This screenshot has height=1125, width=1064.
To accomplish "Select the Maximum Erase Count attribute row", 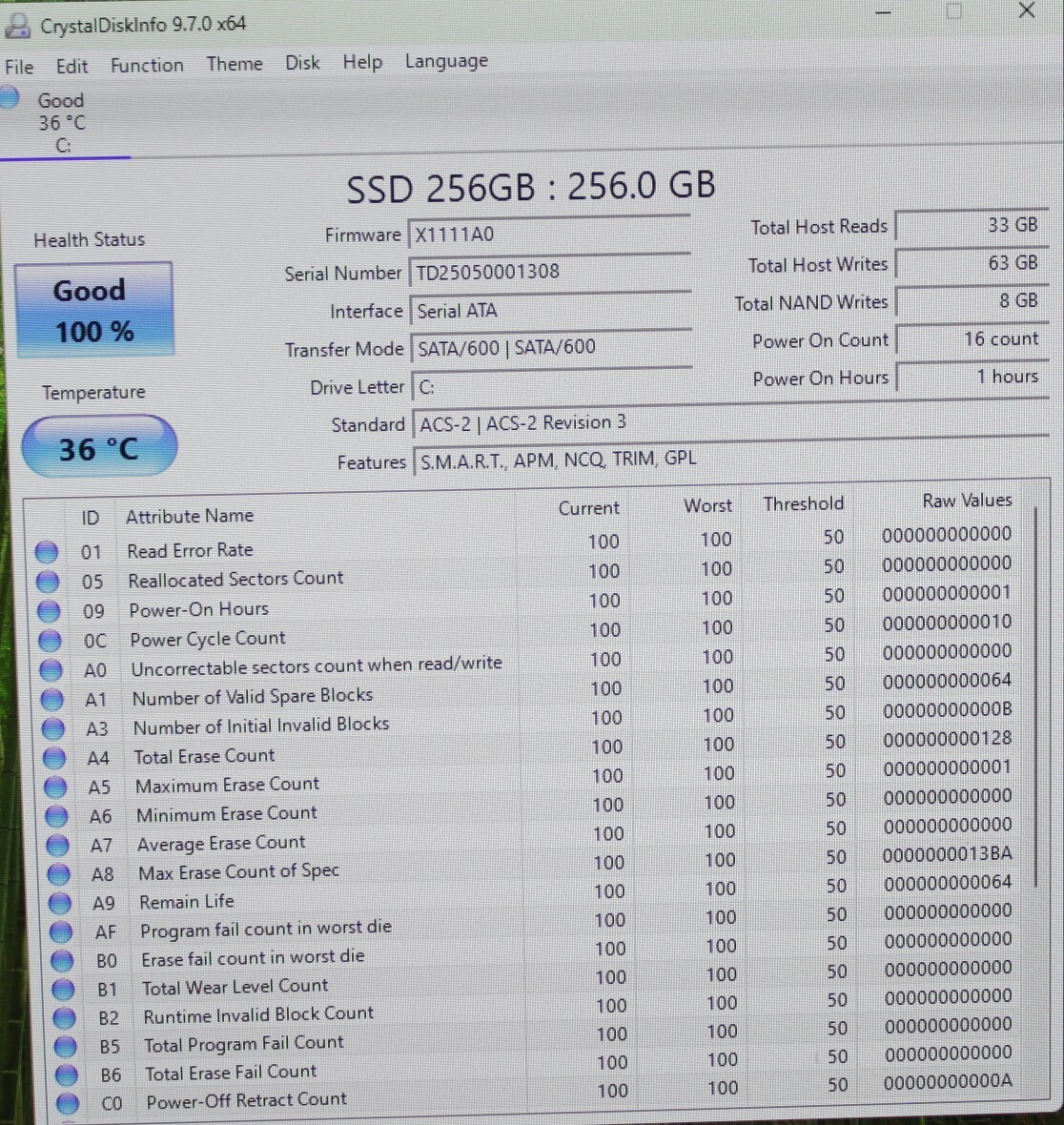I will click(x=227, y=785).
